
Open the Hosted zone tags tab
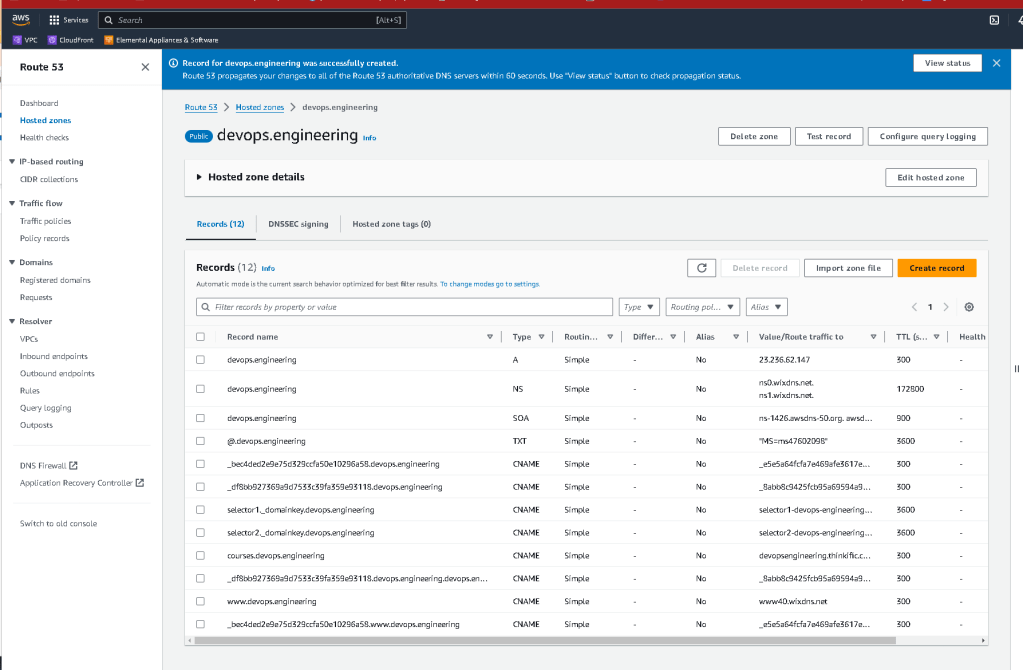pyautogui.click(x=391, y=224)
